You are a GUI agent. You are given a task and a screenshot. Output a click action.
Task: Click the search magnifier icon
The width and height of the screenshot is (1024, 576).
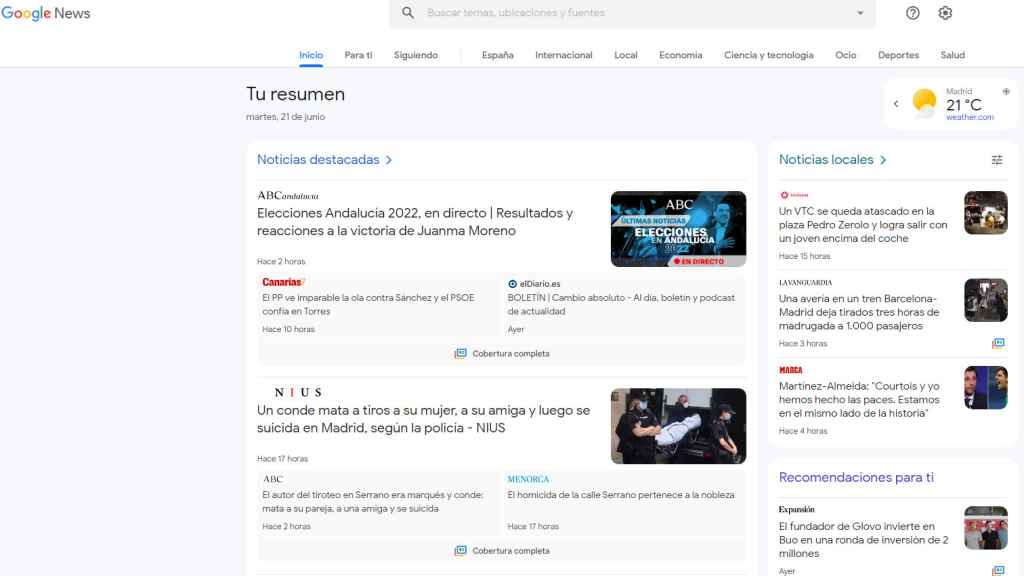[407, 13]
